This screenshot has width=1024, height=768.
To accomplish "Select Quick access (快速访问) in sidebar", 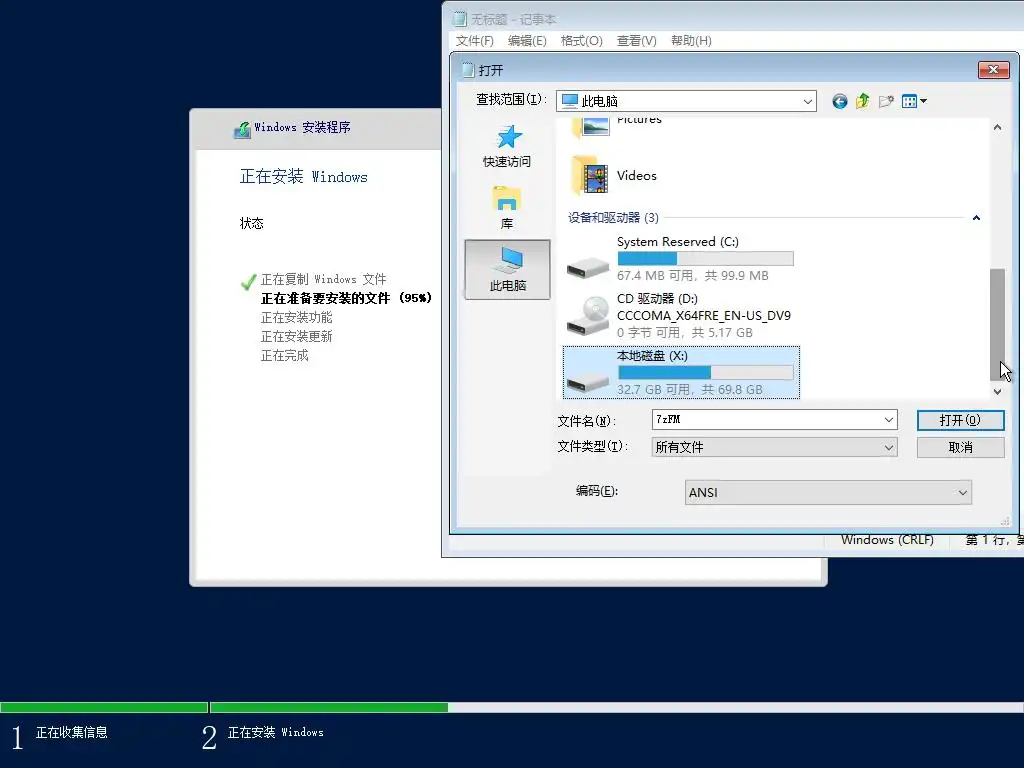I will click(x=507, y=146).
